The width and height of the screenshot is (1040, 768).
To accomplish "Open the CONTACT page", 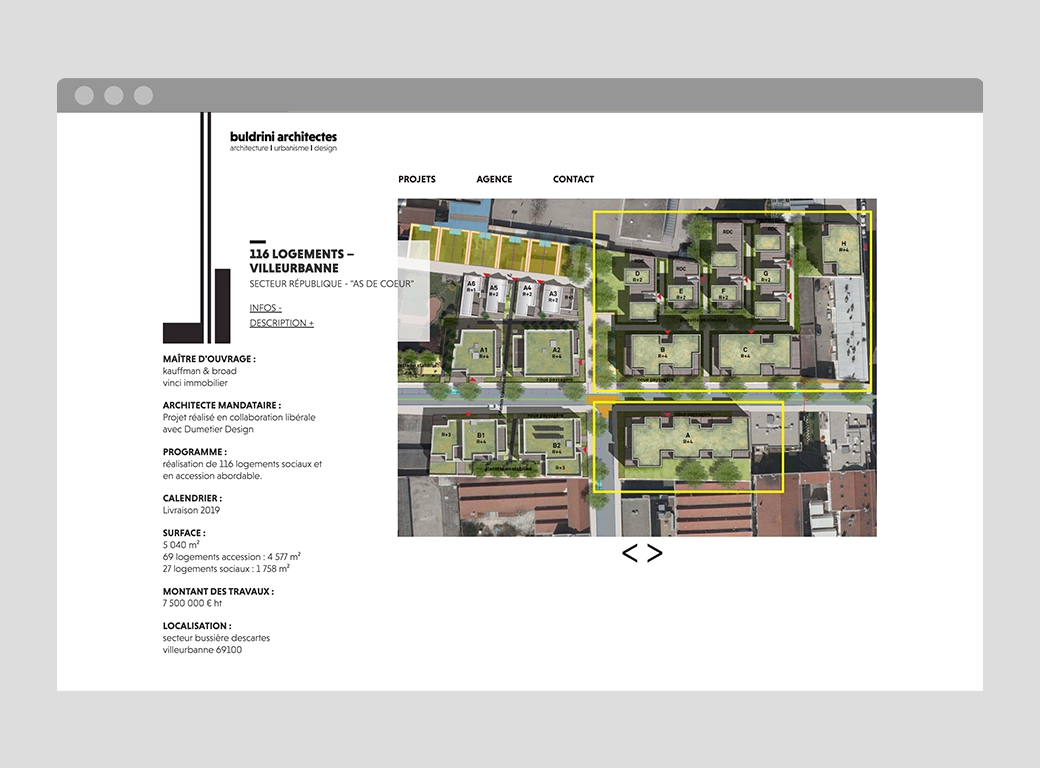I will pos(573,179).
